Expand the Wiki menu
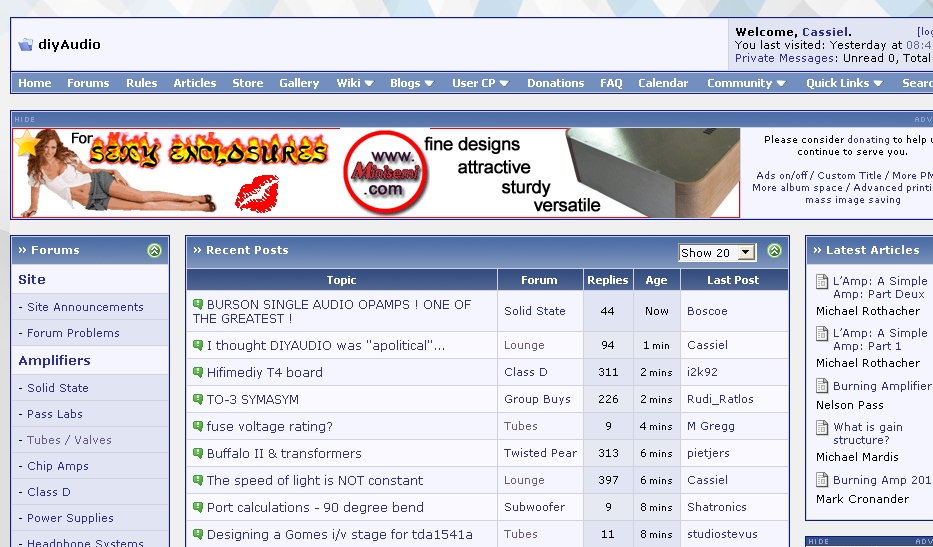This screenshot has height=547, width=933. coord(355,83)
